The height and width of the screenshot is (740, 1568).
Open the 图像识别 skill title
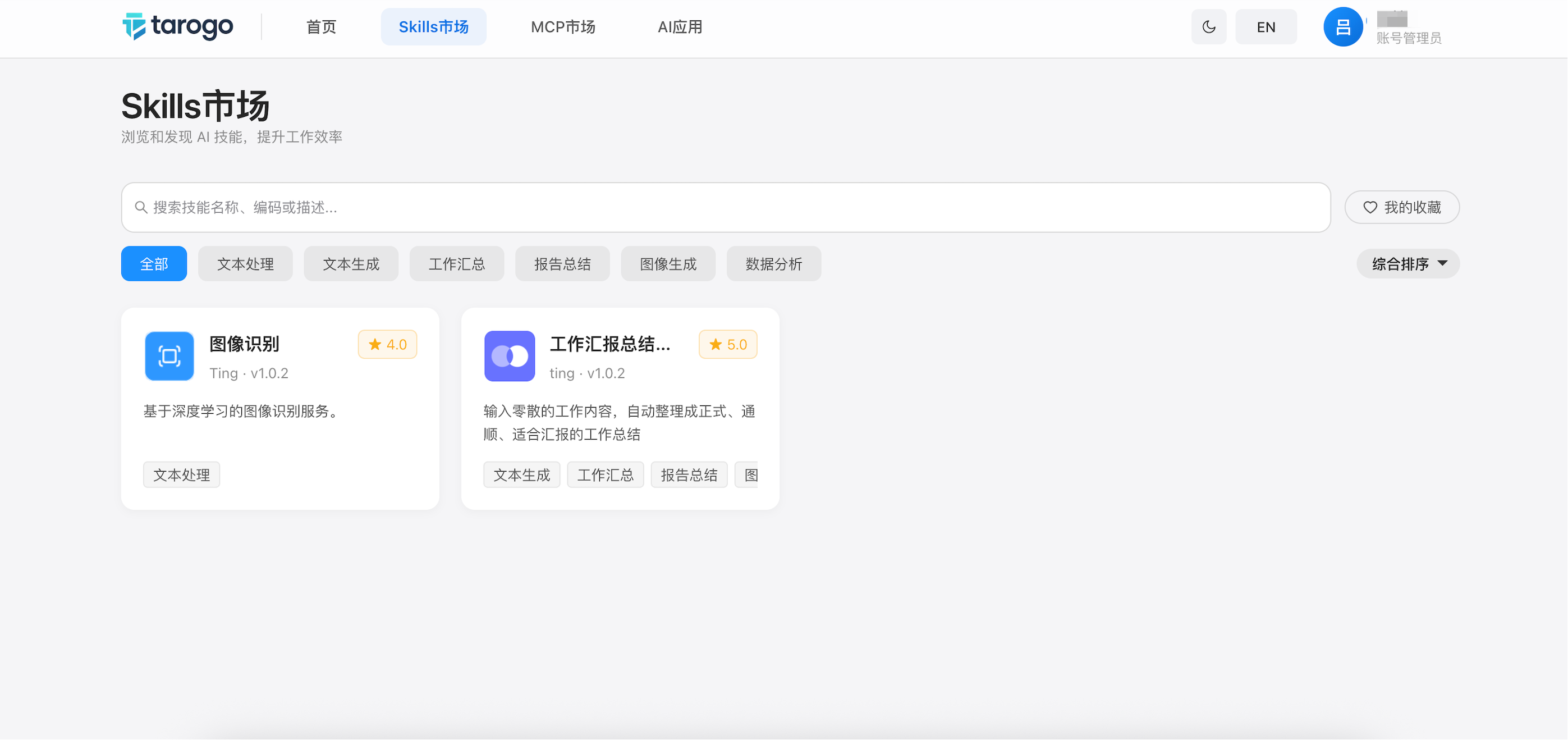244,344
